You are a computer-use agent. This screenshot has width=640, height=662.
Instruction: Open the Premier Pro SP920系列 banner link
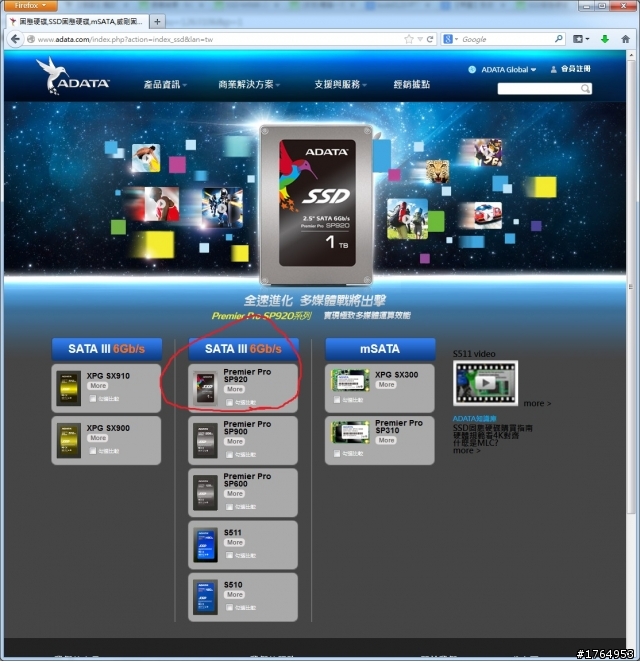[x=262, y=316]
